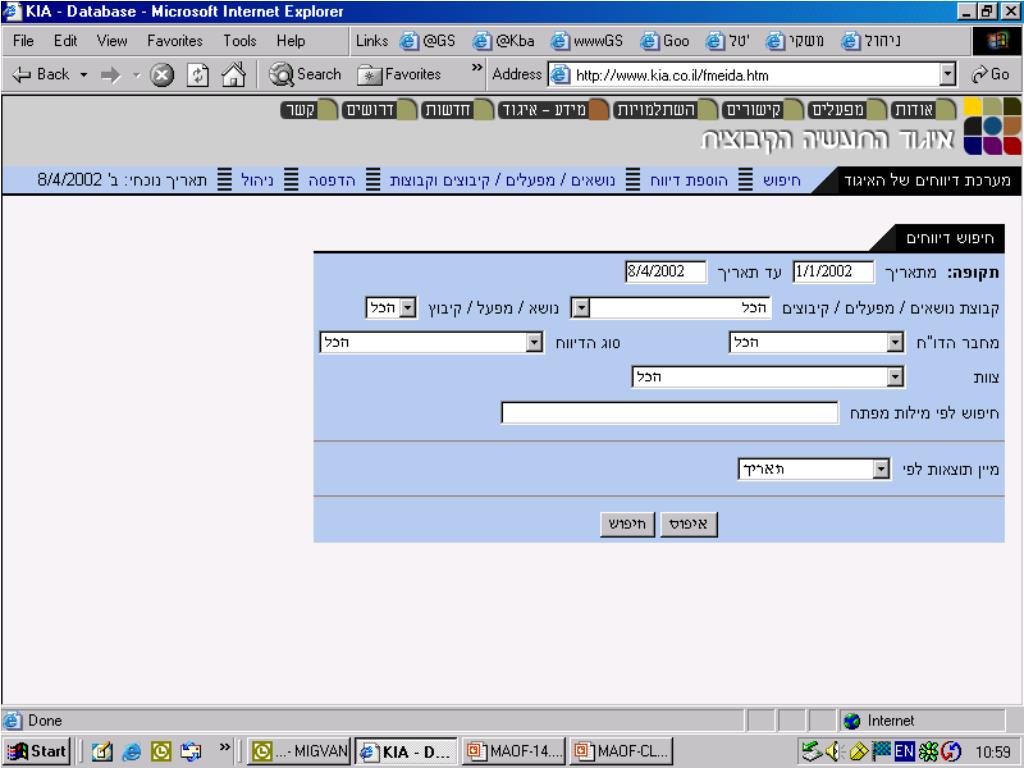Click the Forward arrow button
Image resolution: width=1024 pixels, height=768 pixels.
[110, 75]
